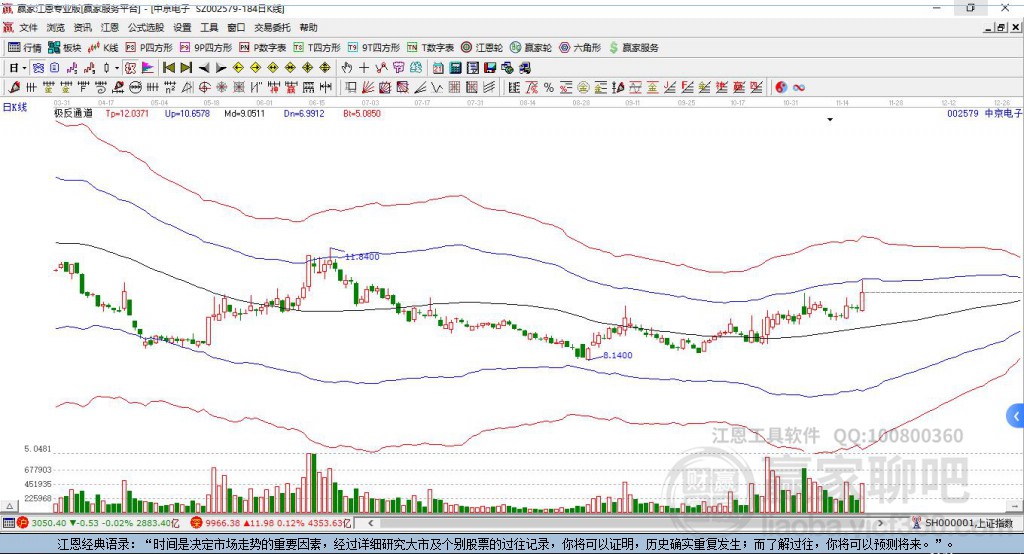This screenshot has height=554, width=1024.
Task: Expand the candlestick style dropdown arrow
Action: [117, 67]
